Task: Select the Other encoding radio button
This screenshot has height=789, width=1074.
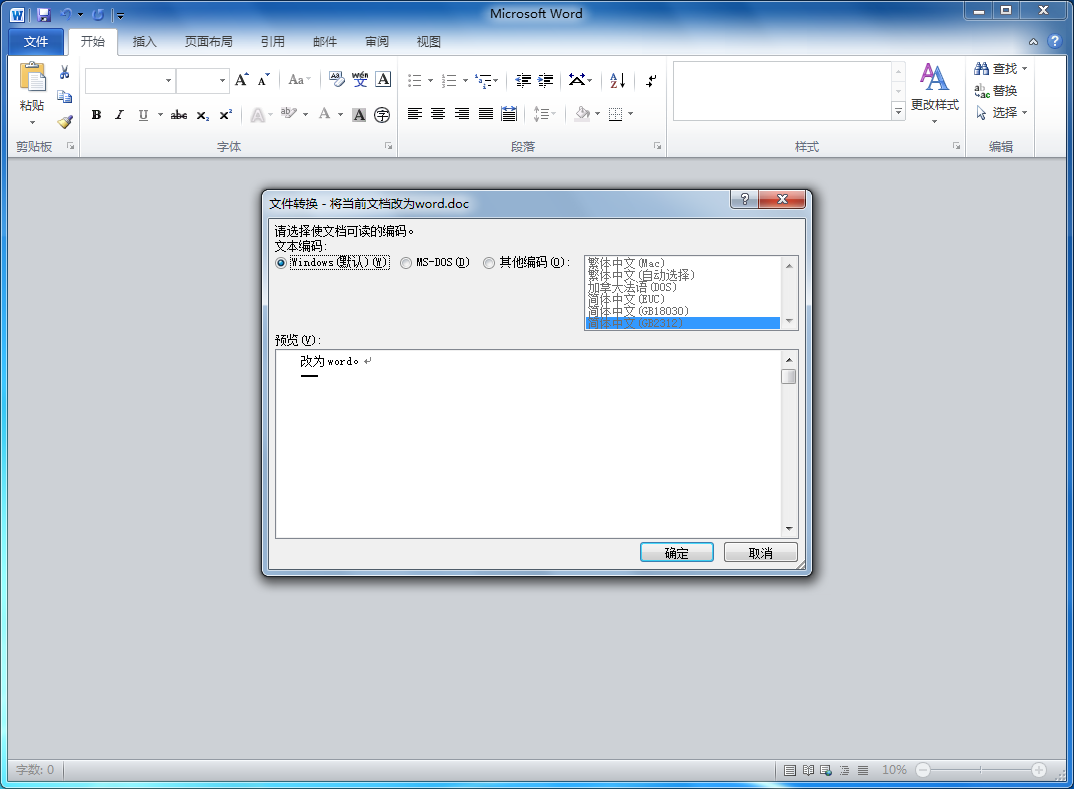Action: tap(488, 263)
